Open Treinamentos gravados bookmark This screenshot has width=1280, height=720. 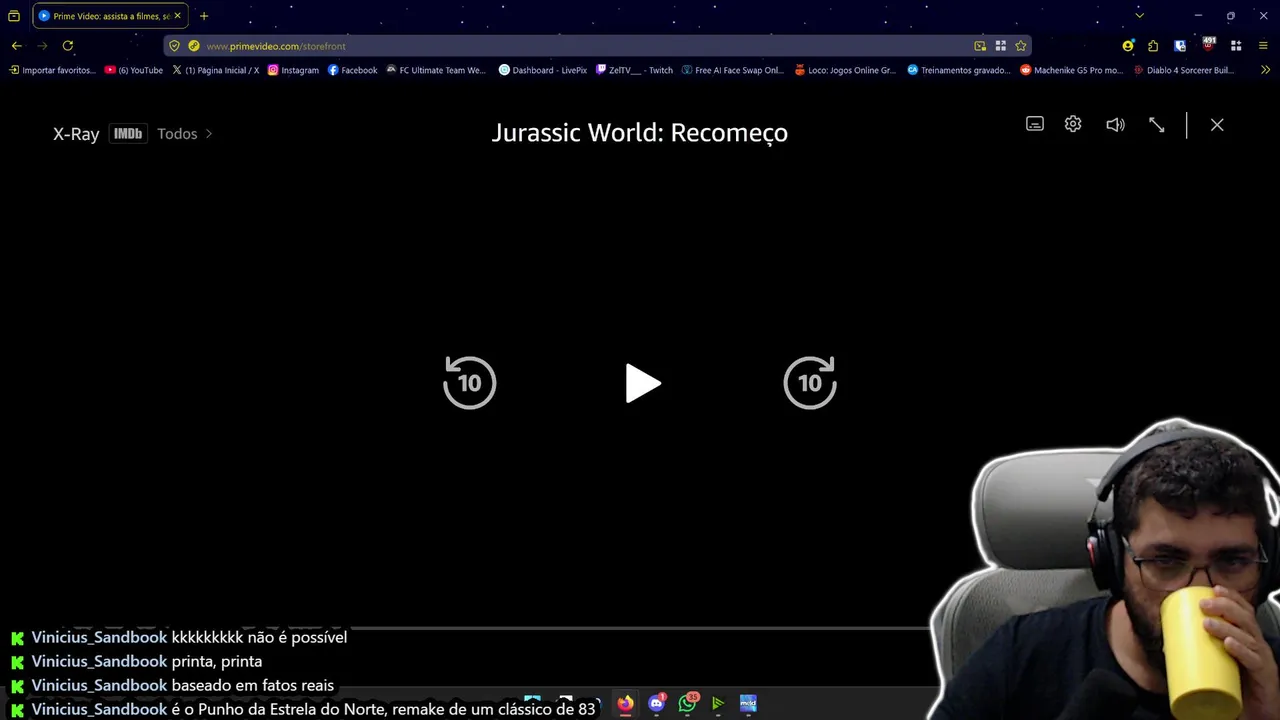click(x=960, y=70)
